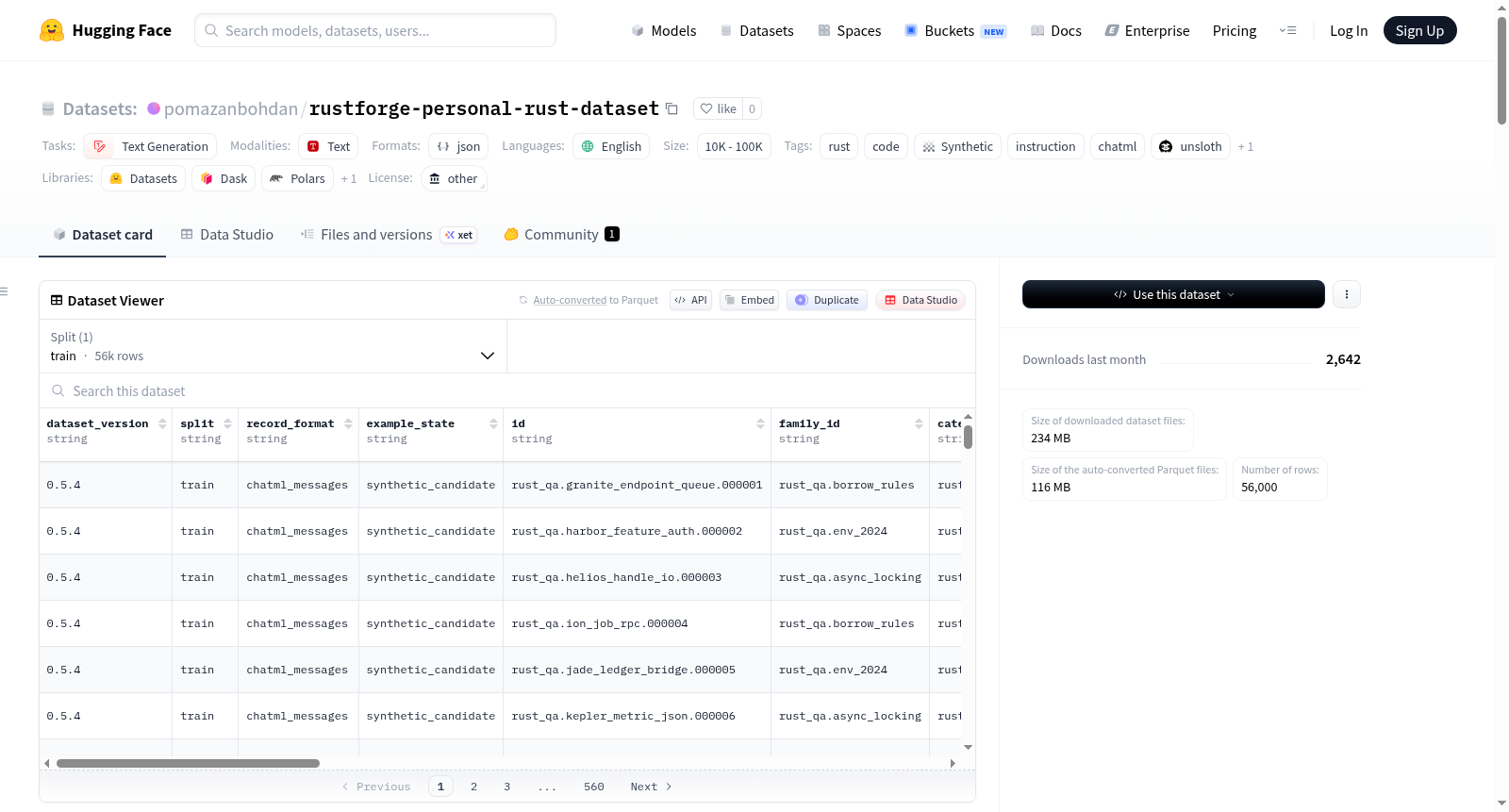Screen dimensions: 1509x812
Task: Sort the dataset_version column
Action: click(x=162, y=423)
